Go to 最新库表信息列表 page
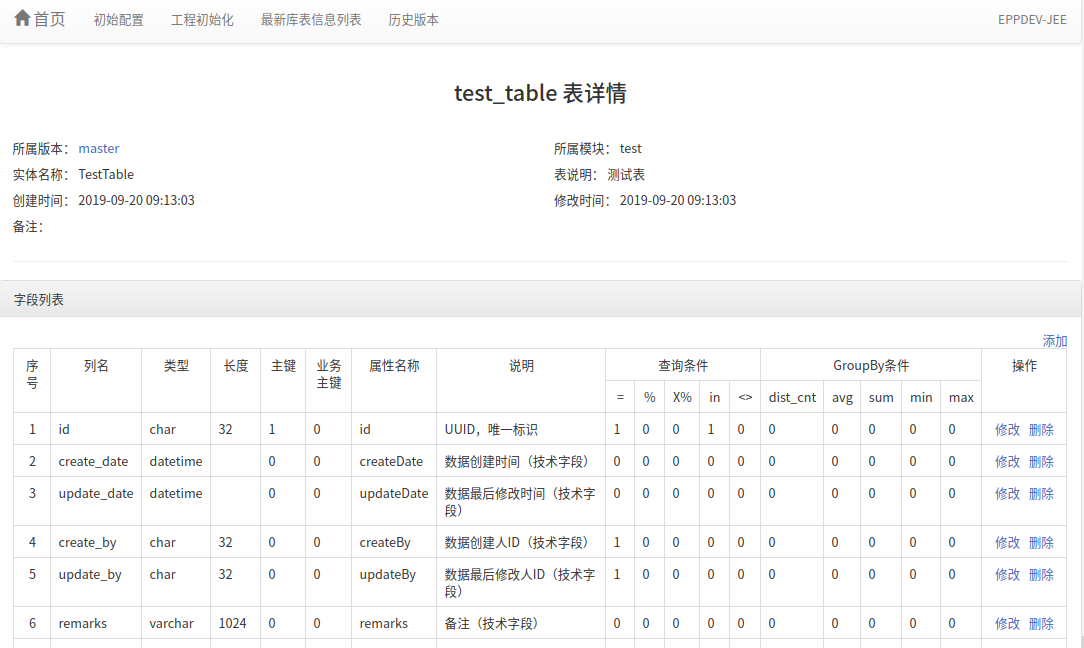The width and height of the screenshot is (1084, 648). 311,20
